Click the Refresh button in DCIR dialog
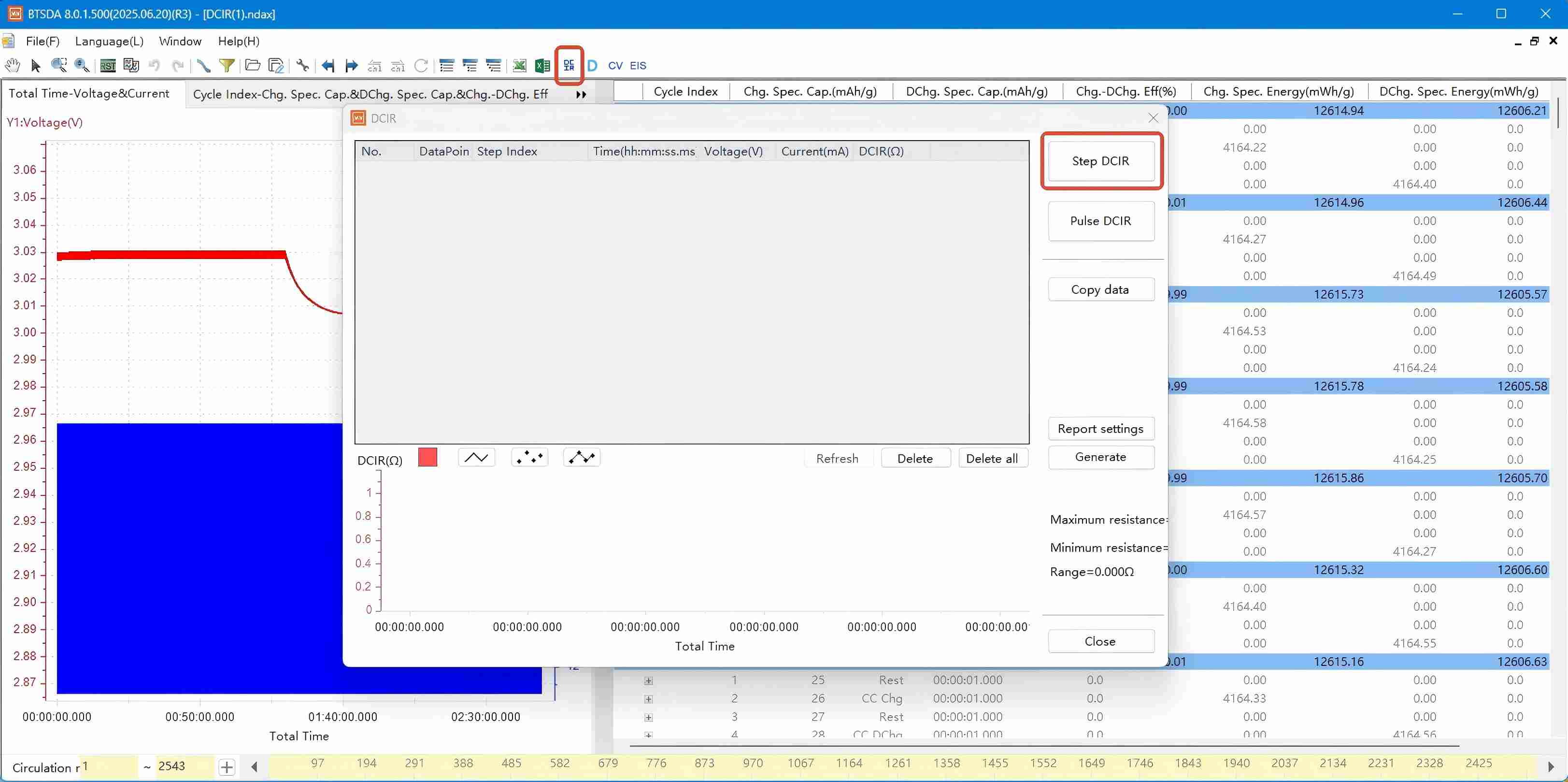The width and height of the screenshot is (1568, 782). pos(838,459)
